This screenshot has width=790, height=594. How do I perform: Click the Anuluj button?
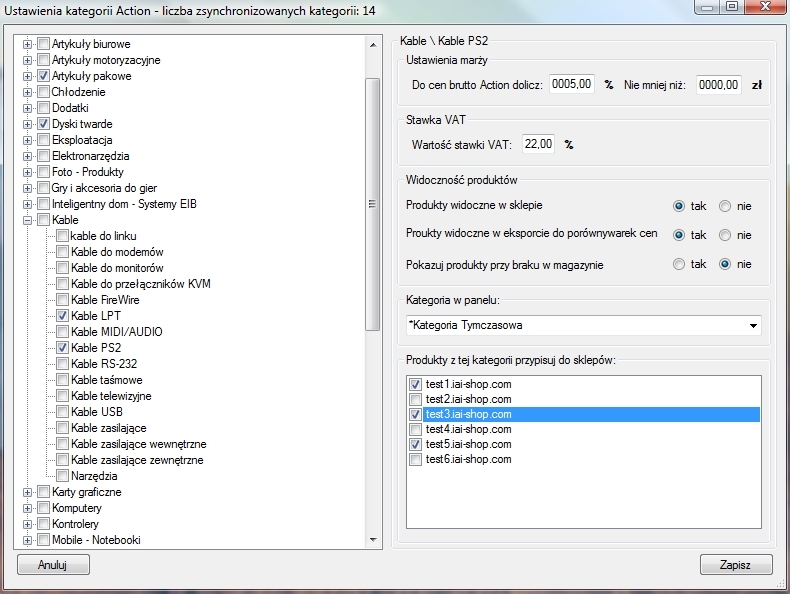coord(53,565)
